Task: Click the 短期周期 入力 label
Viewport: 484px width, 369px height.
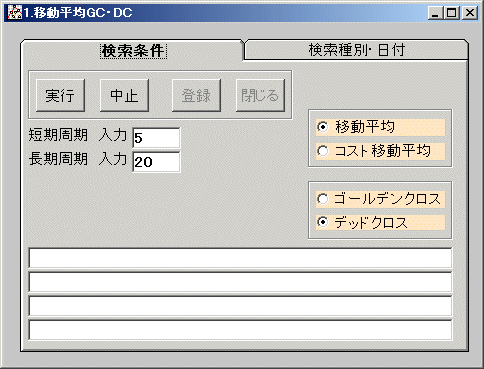Action: [x=78, y=135]
